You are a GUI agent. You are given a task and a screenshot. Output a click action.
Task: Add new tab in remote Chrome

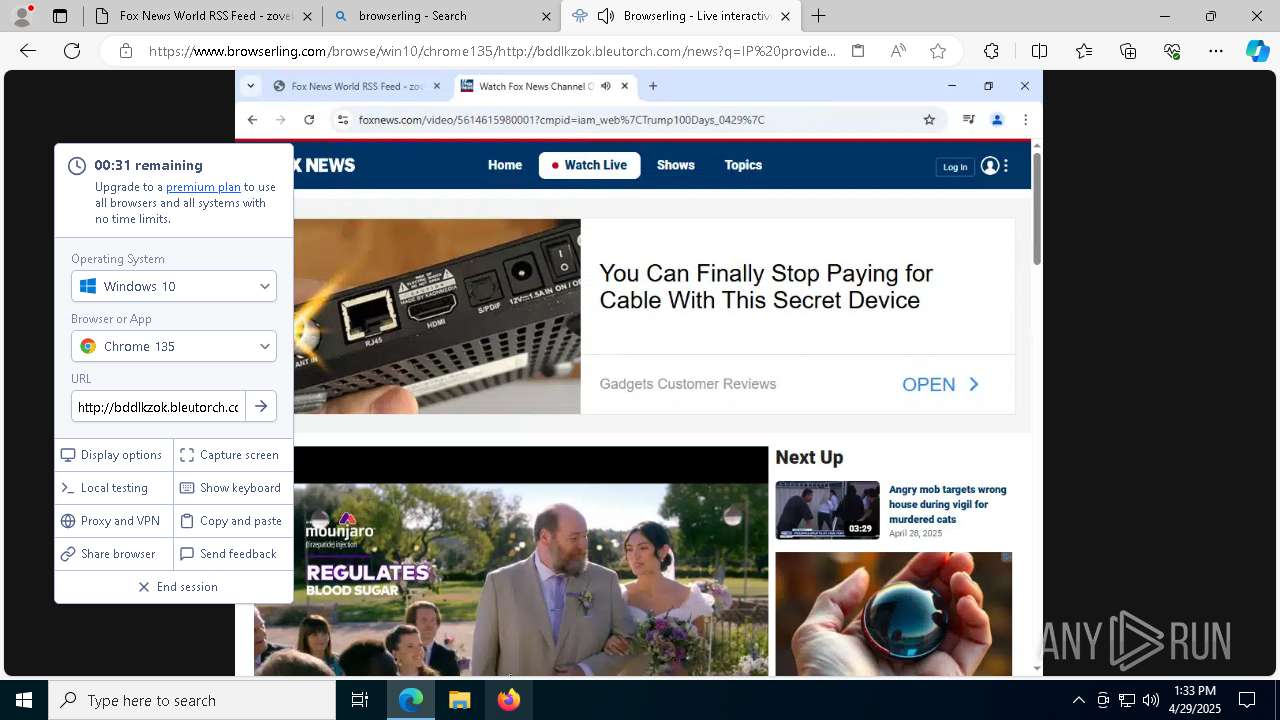(x=653, y=86)
